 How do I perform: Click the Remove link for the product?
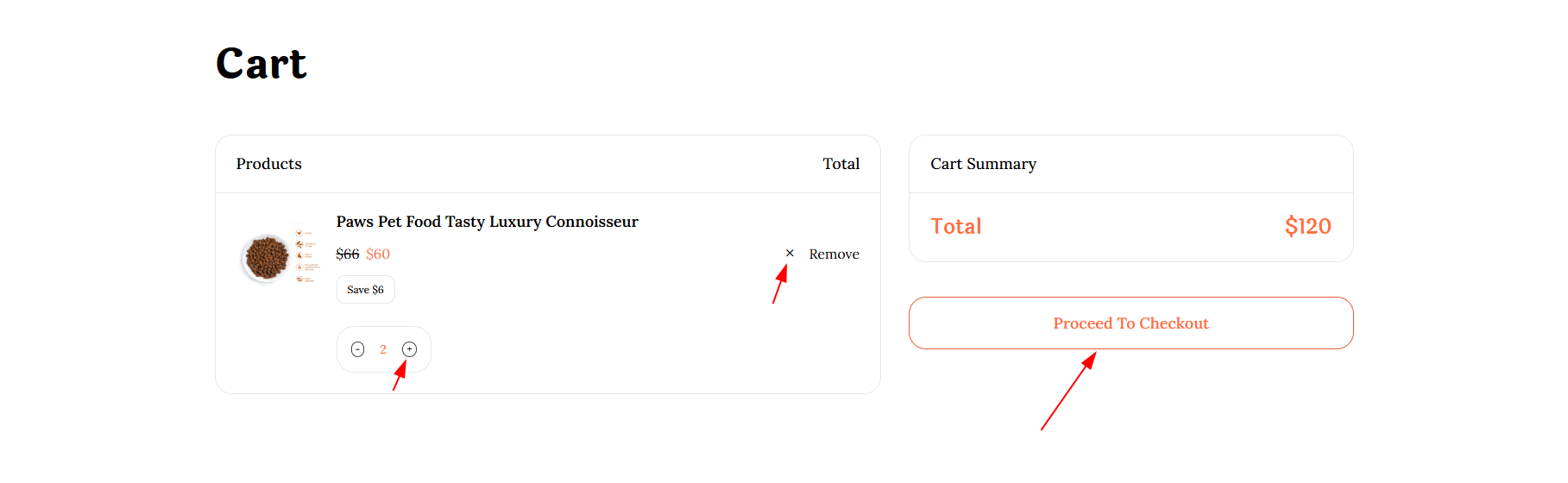tap(834, 254)
